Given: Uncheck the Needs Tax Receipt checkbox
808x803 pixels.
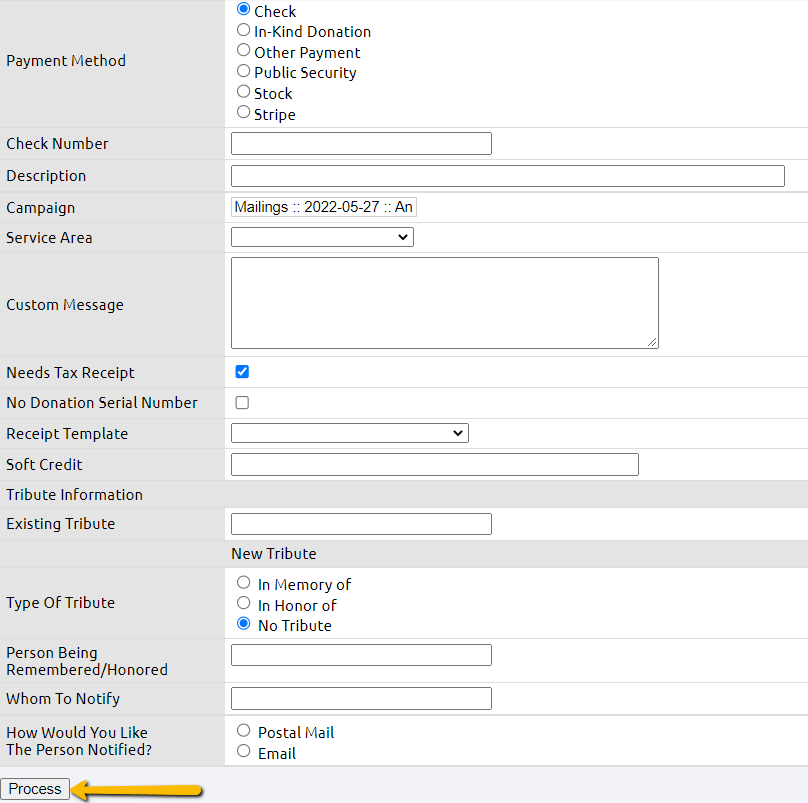Looking at the screenshot, I should [241, 371].
